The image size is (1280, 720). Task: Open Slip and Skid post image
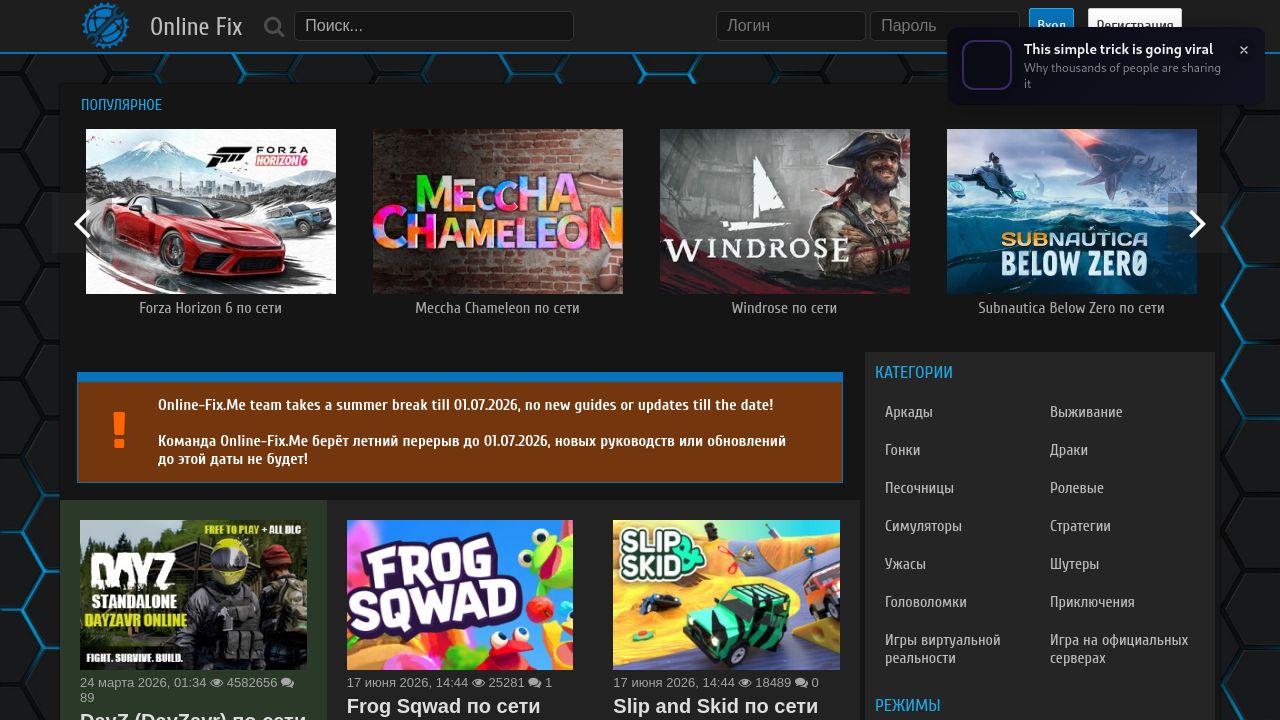coord(726,595)
